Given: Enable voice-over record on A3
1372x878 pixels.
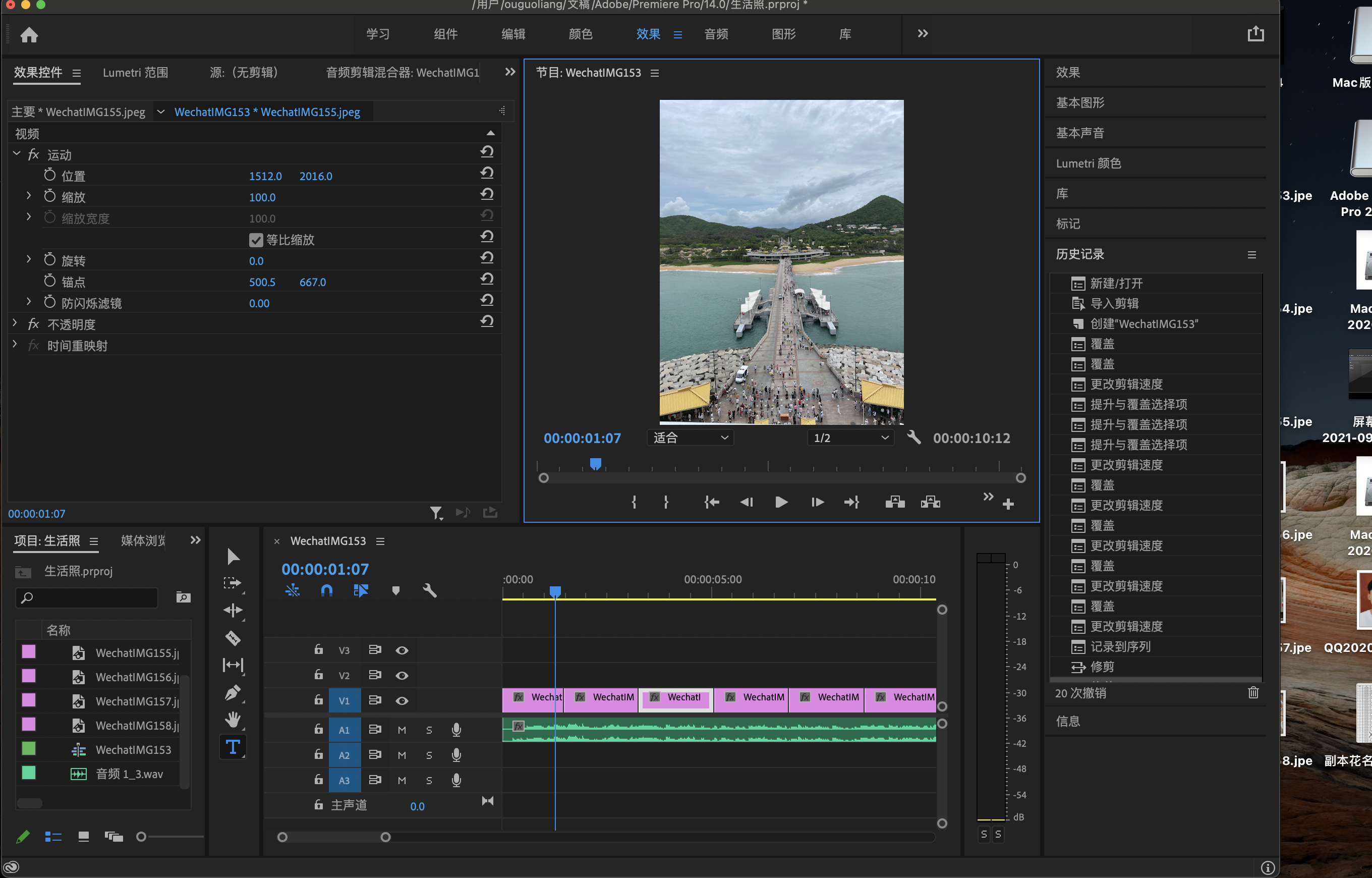Looking at the screenshot, I should [x=456, y=780].
